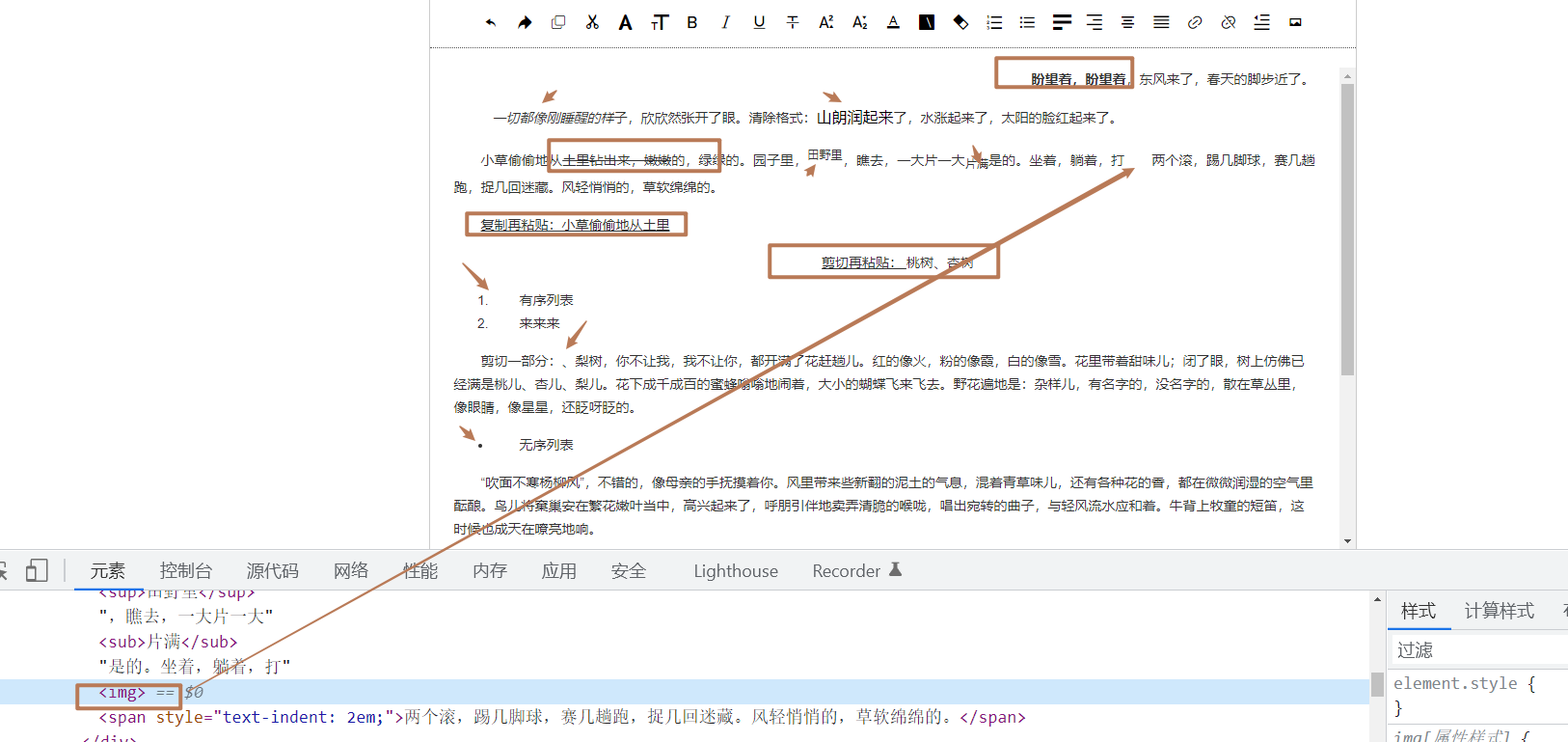This screenshot has width=1568, height=742.
Task: Open the 应用 (Application) tab
Action: click(559, 571)
